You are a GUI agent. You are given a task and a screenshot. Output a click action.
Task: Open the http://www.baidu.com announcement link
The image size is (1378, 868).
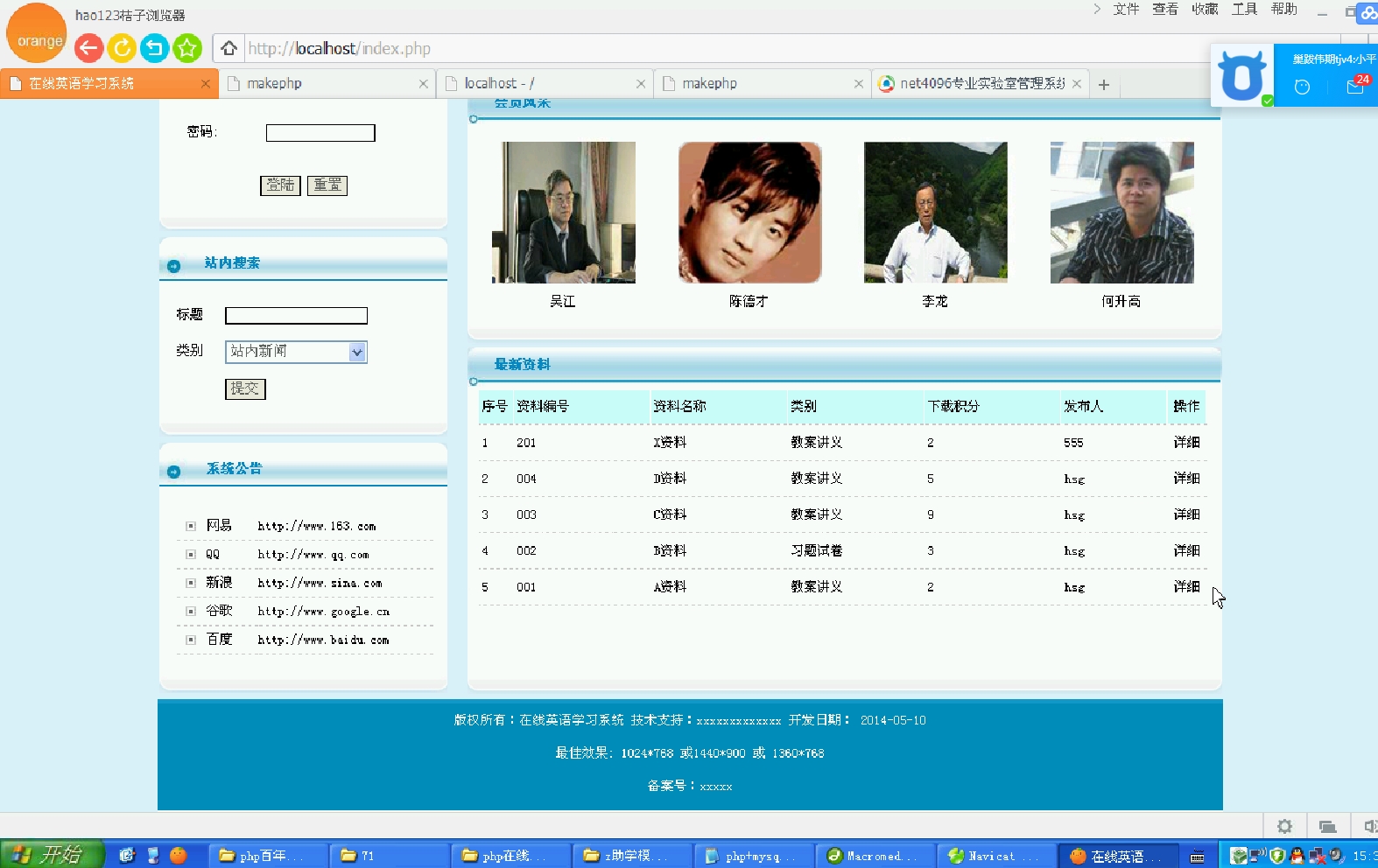click(323, 640)
